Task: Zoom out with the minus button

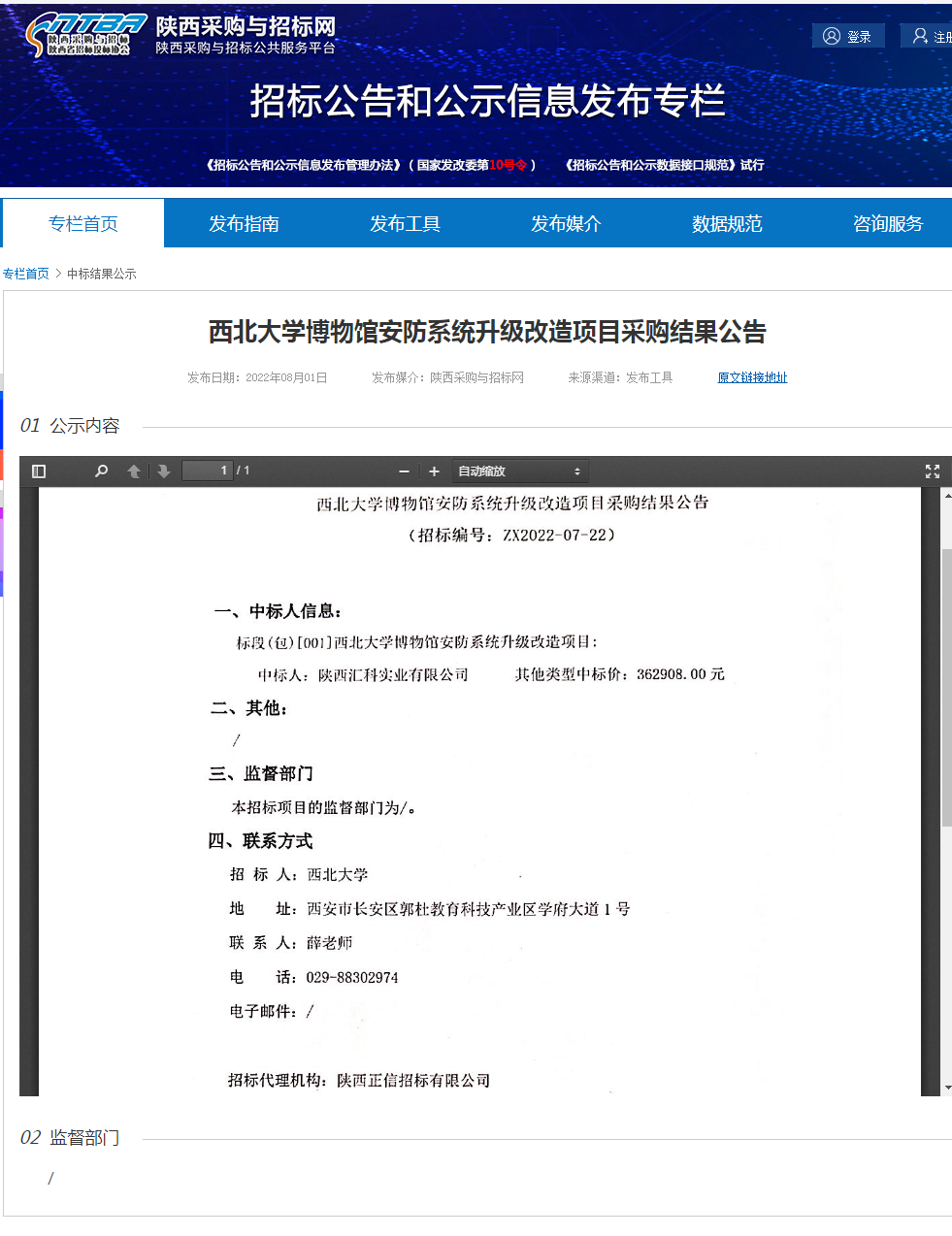Action: click(404, 472)
